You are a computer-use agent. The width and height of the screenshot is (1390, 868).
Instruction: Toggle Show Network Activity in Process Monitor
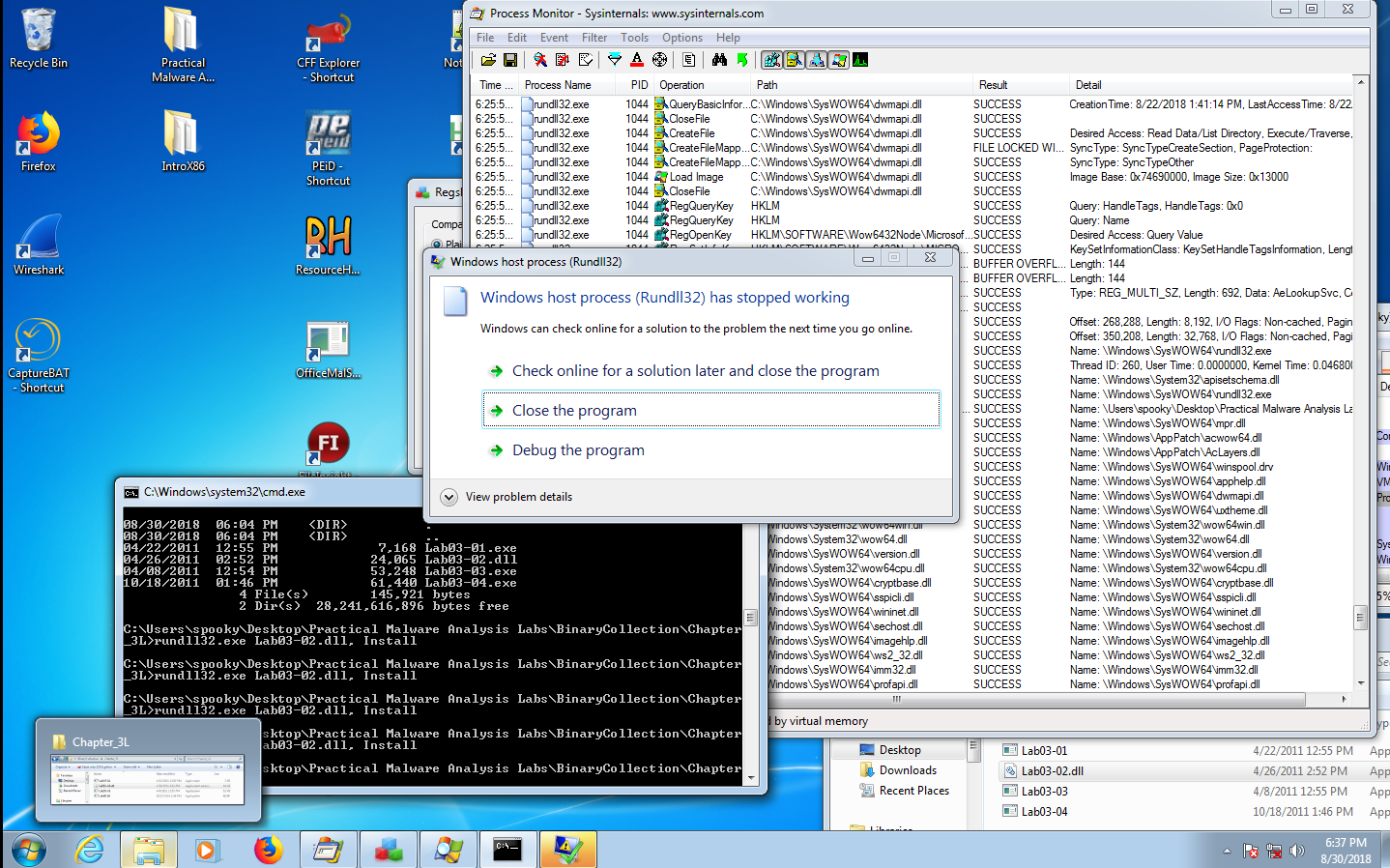point(816,60)
